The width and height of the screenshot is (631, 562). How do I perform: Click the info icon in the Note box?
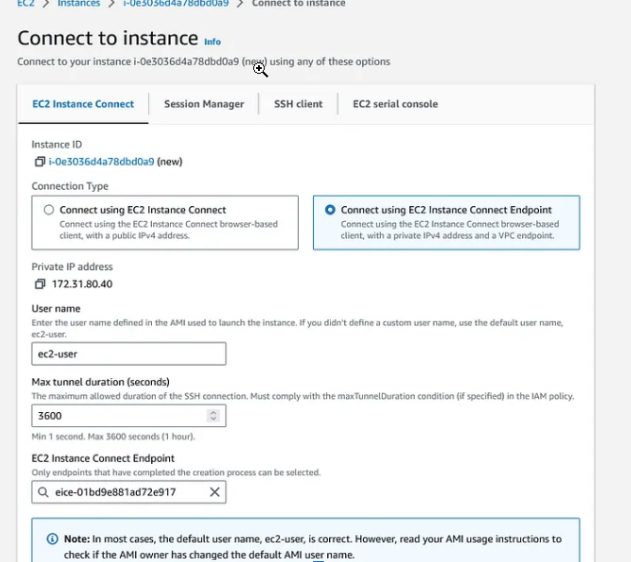53,539
